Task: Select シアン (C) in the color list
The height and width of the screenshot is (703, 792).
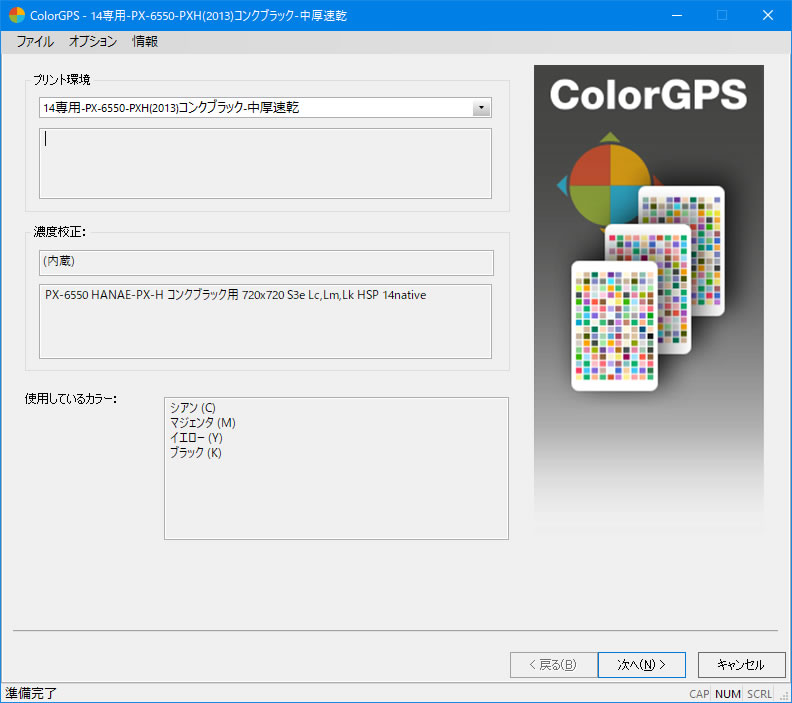Action: 192,408
